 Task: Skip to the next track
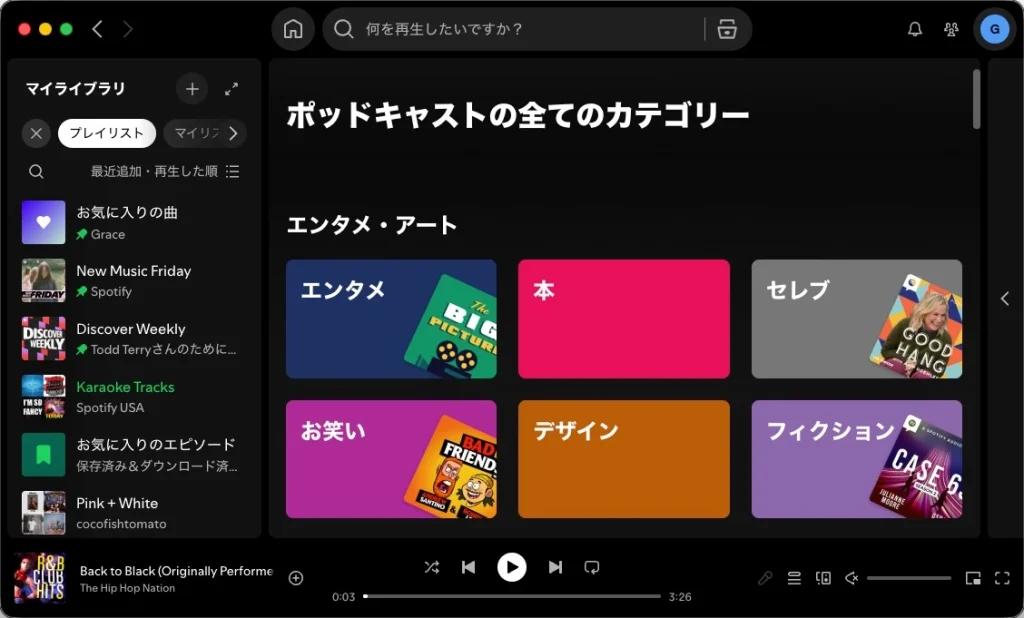(x=555, y=567)
